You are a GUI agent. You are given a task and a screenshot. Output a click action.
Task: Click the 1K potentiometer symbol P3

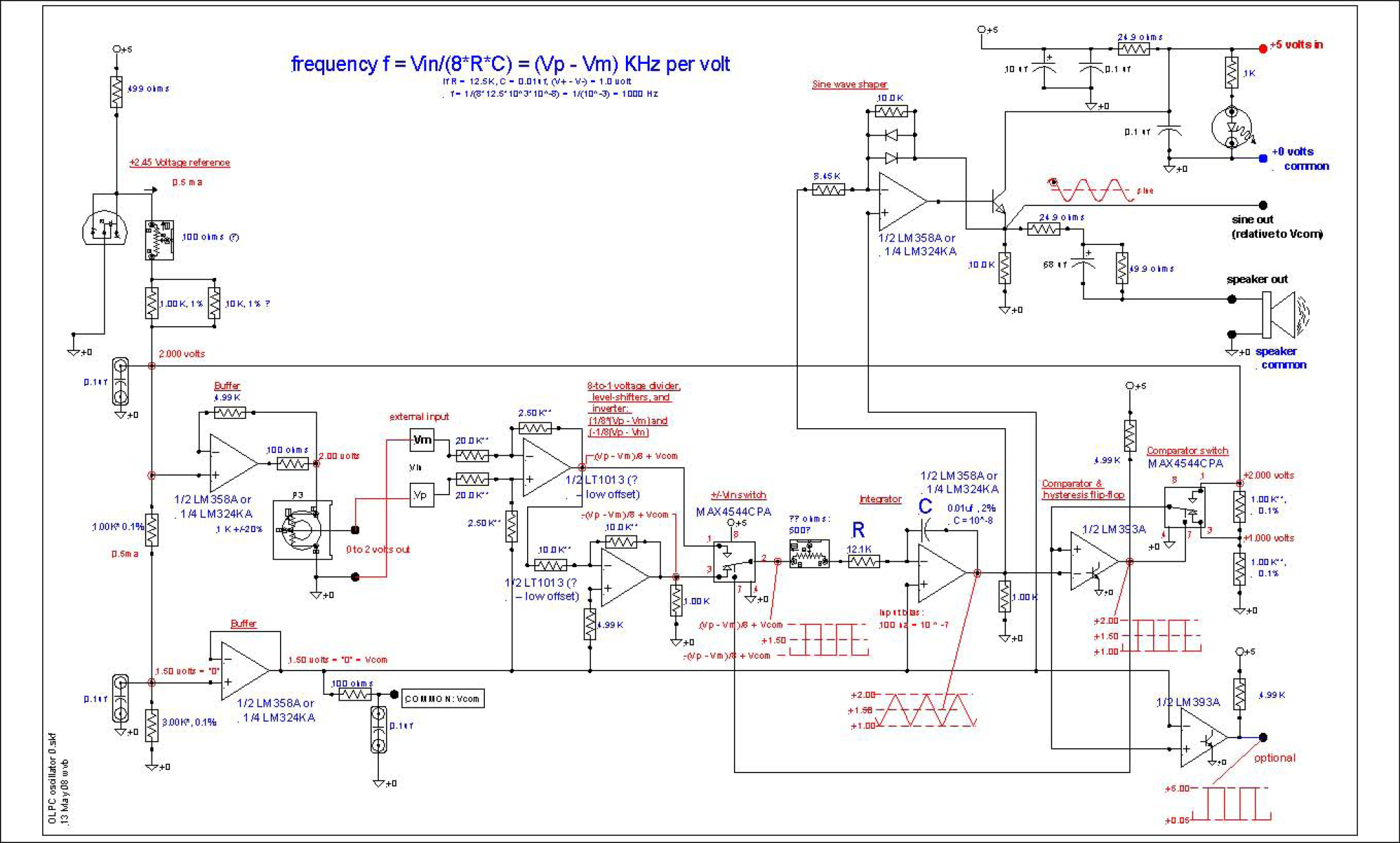pyautogui.click(x=302, y=530)
